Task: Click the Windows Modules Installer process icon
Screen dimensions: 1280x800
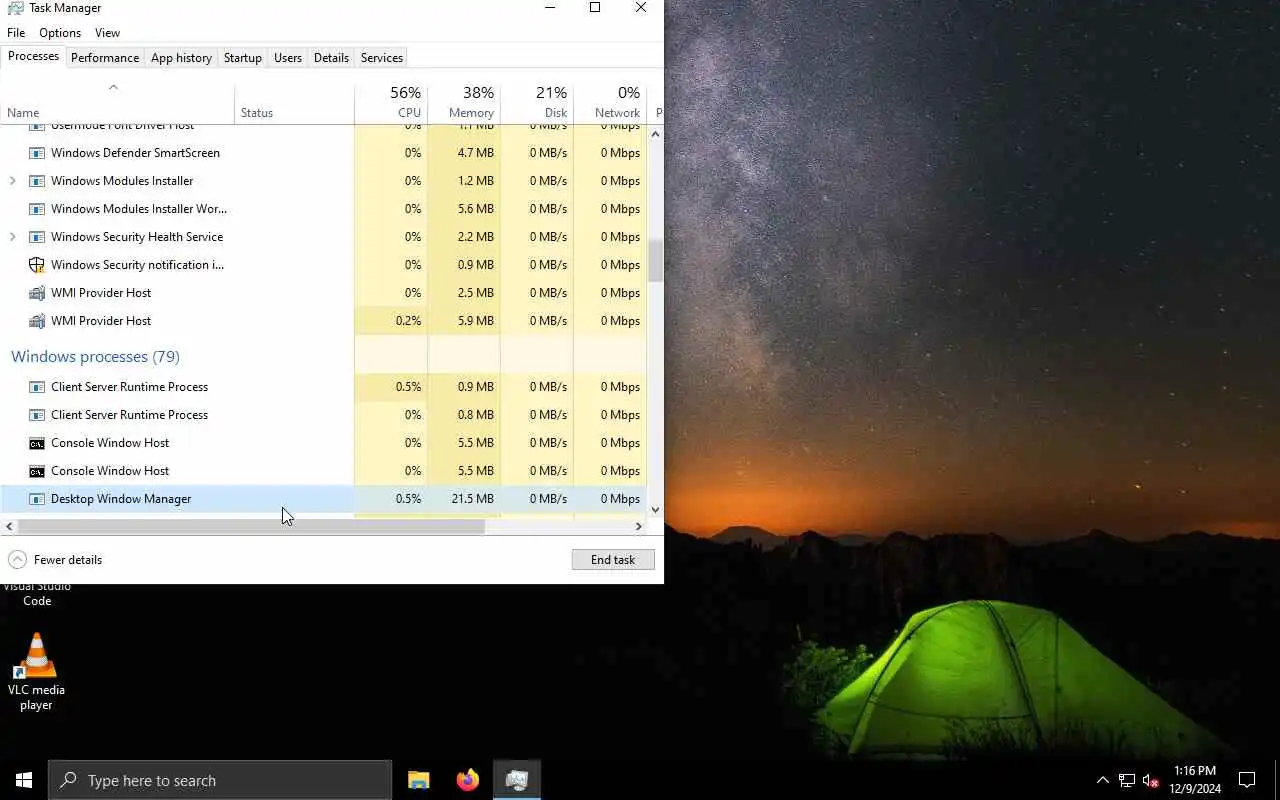Action: [x=37, y=181]
